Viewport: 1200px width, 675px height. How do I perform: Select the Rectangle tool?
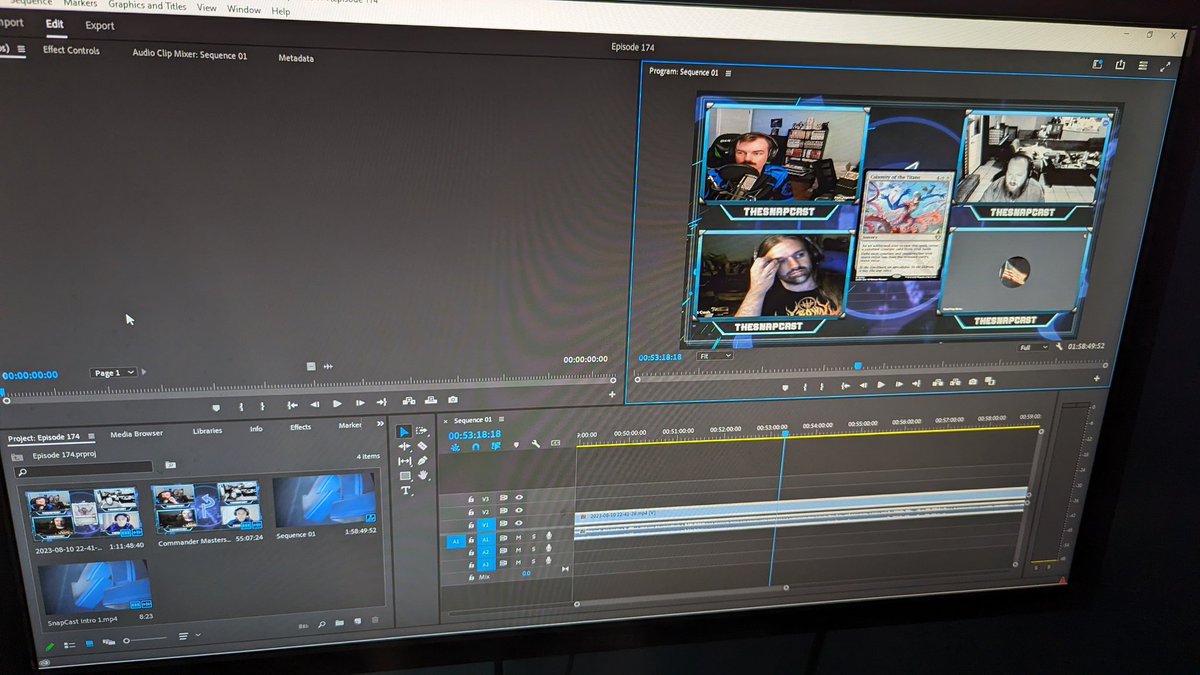(405, 475)
